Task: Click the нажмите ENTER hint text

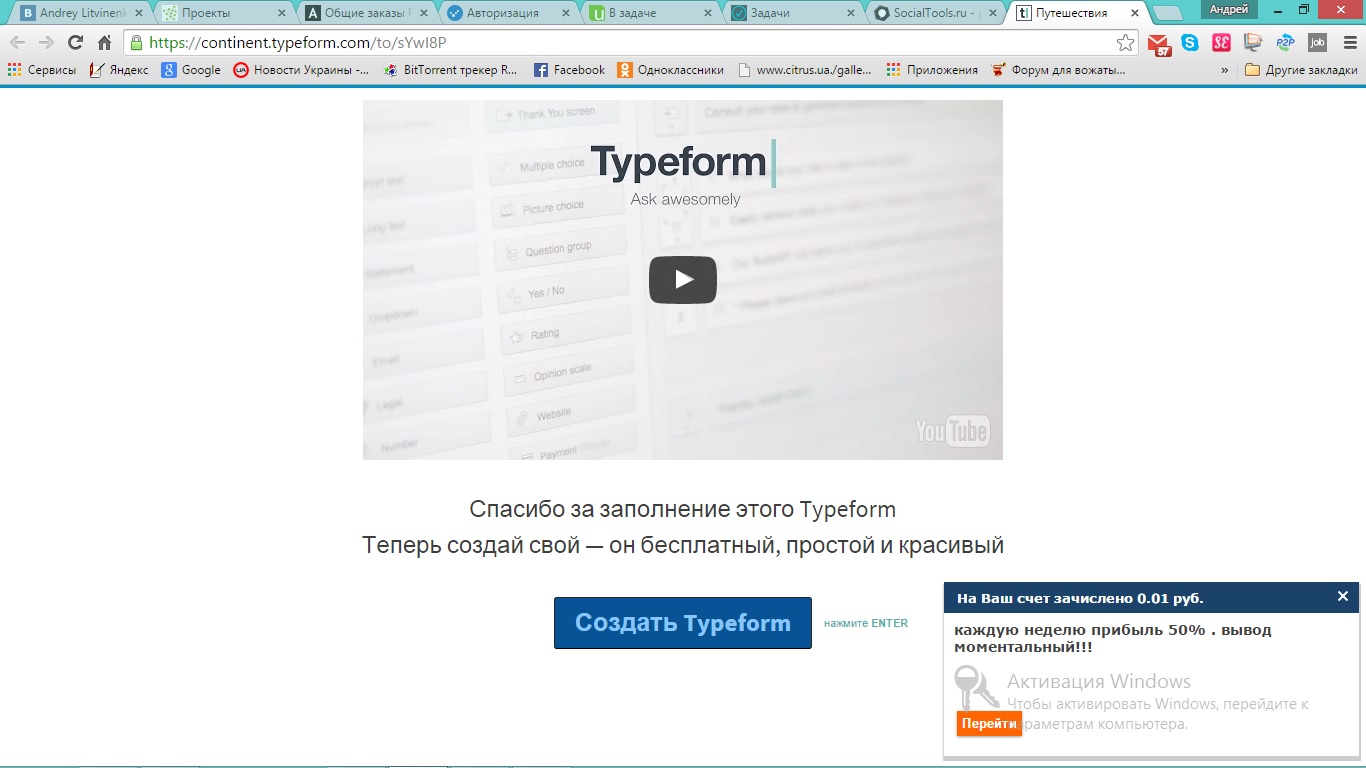Action: (x=866, y=623)
